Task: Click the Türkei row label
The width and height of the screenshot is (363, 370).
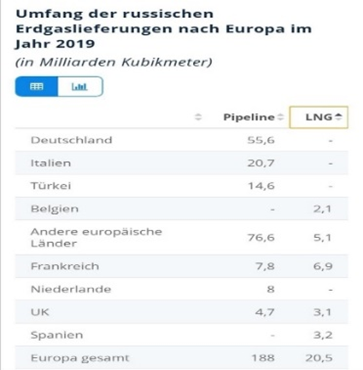Action: 51,186
